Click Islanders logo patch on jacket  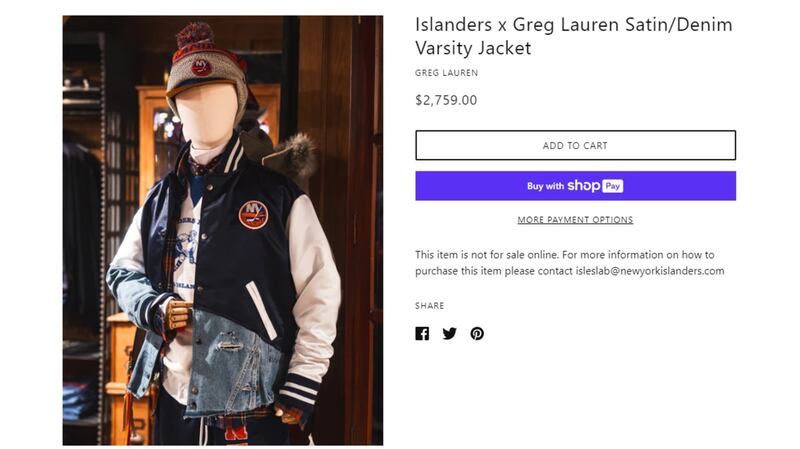coord(254,214)
